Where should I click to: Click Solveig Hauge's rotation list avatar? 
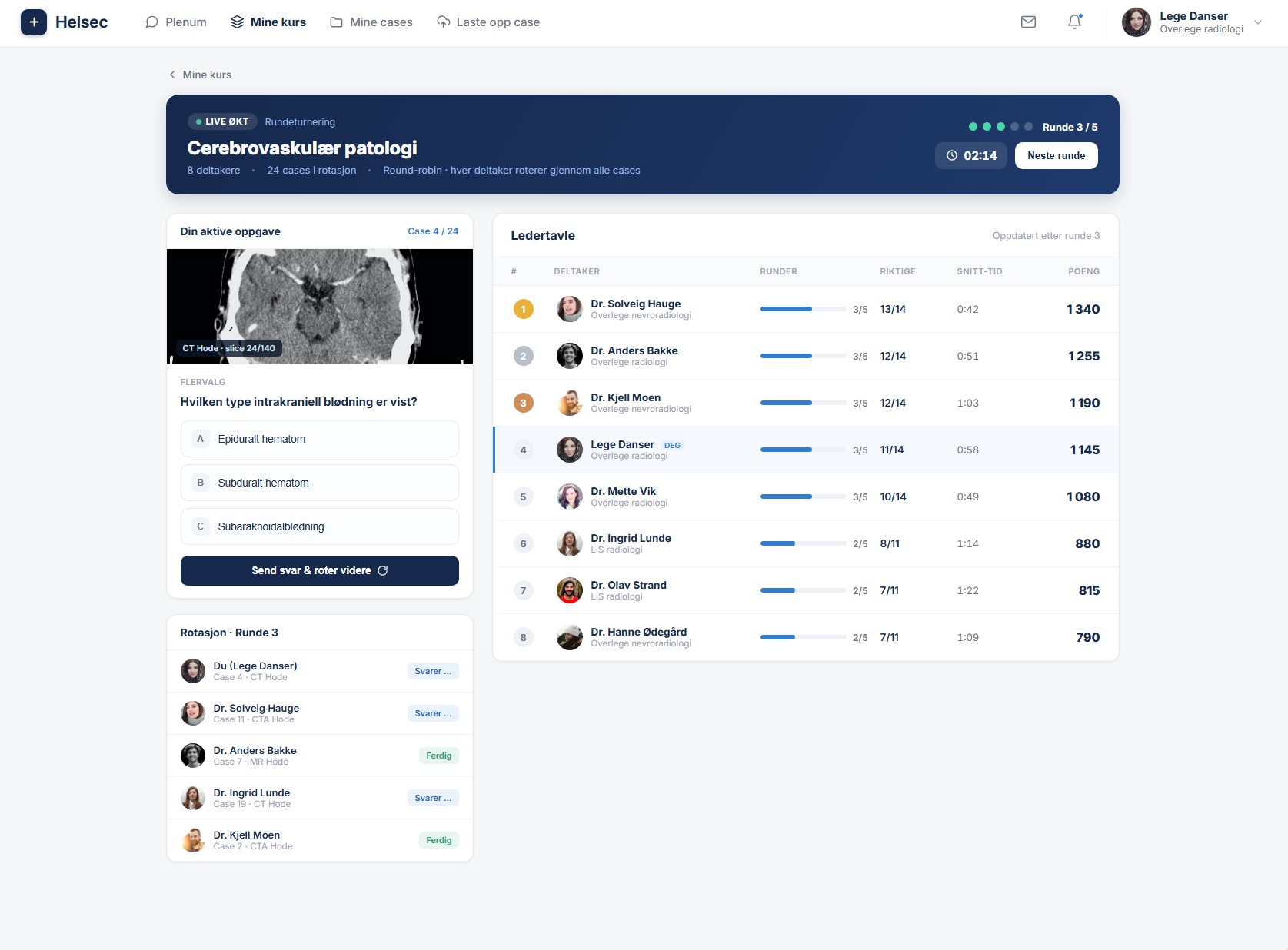click(x=193, y=713)
